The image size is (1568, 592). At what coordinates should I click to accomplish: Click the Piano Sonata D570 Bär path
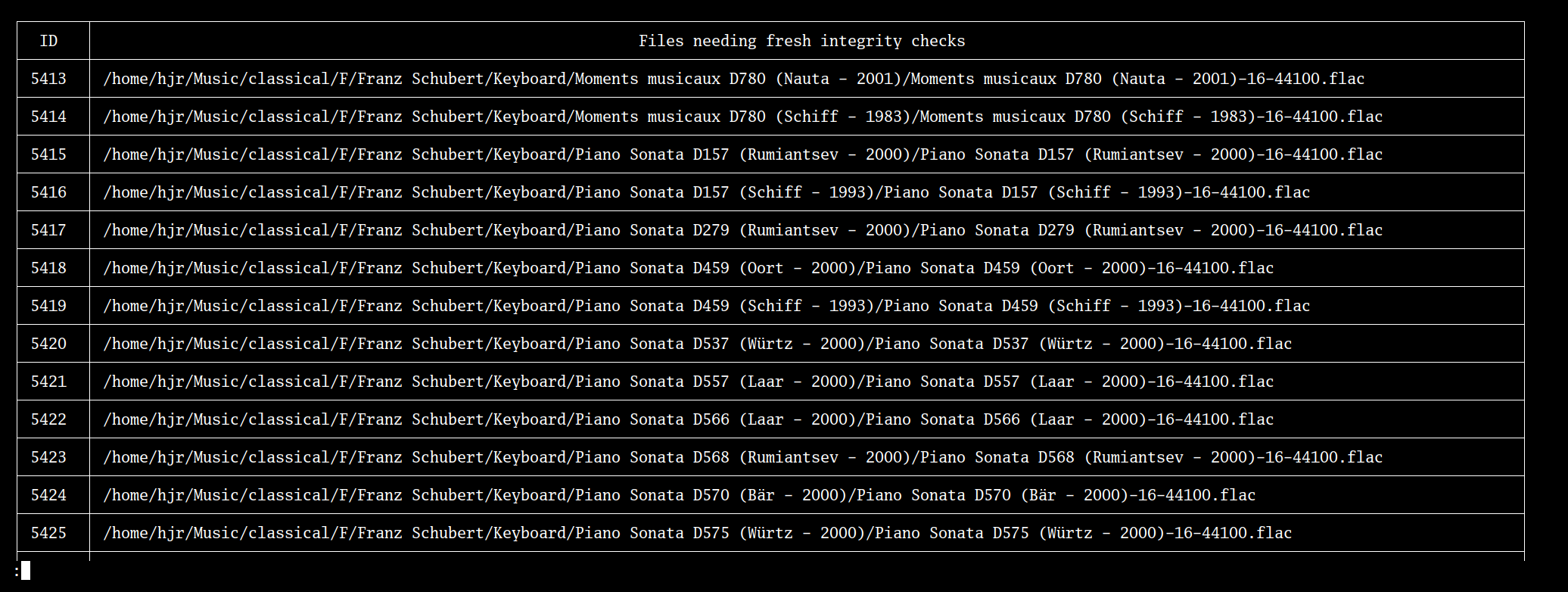(679, 495)
